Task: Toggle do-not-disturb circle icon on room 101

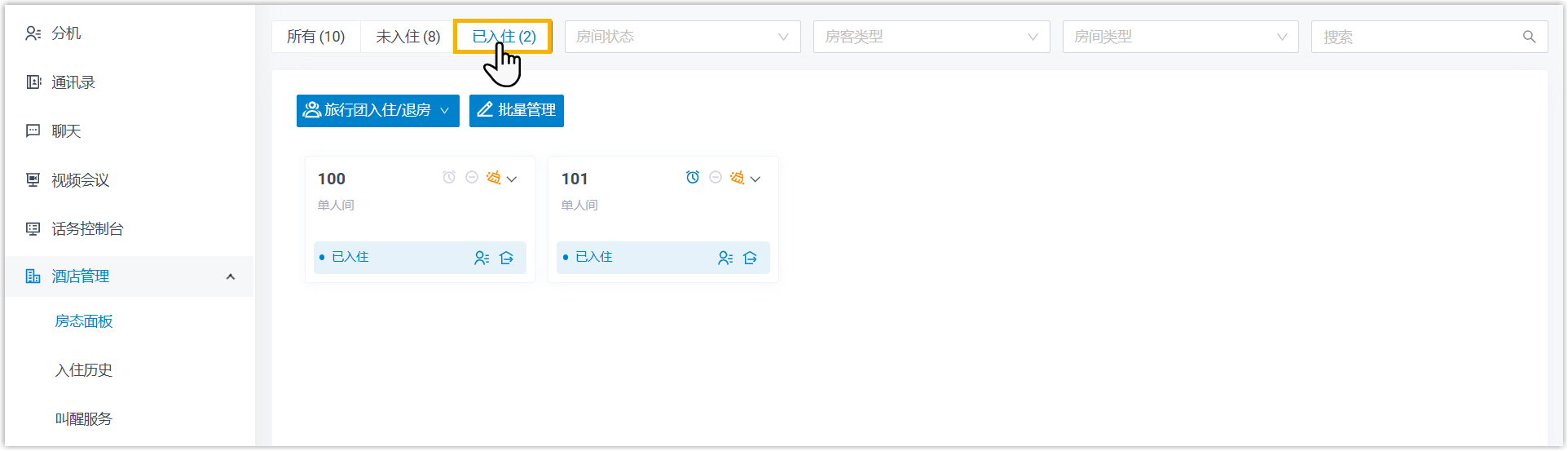Action: [x=716, y=178]
